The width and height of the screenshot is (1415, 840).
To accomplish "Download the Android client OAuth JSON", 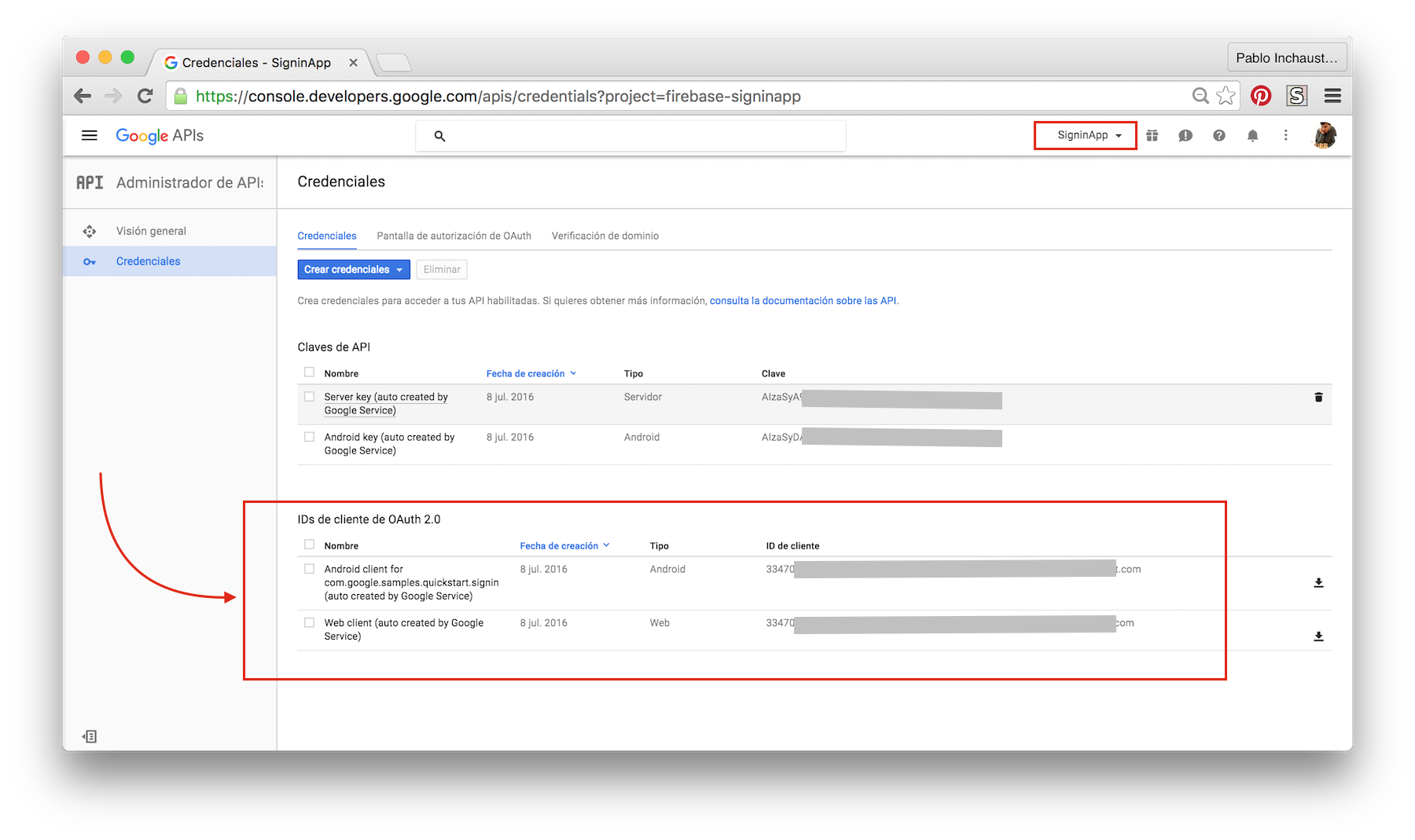I will [1318, 582].
